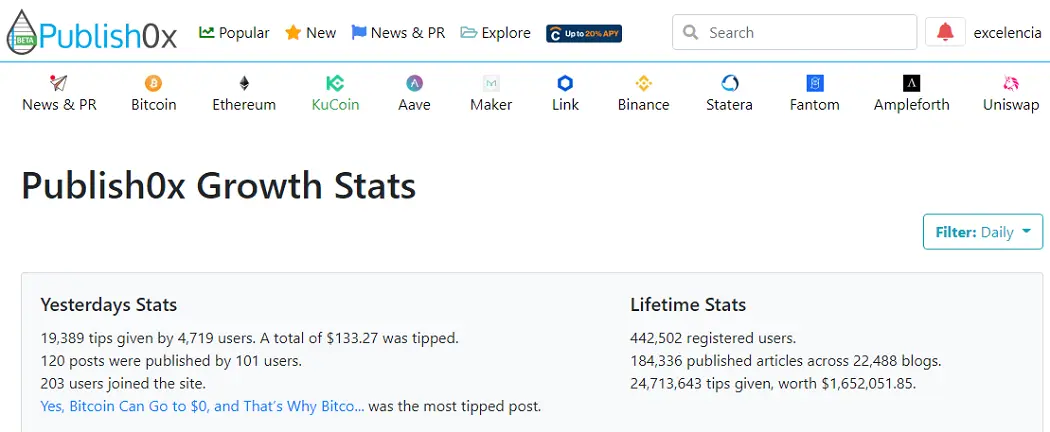The height and width of the screenshot is (432, 1050).
Task: Click the Chainlink hexagon icon
Action: [x=565, y=84]
